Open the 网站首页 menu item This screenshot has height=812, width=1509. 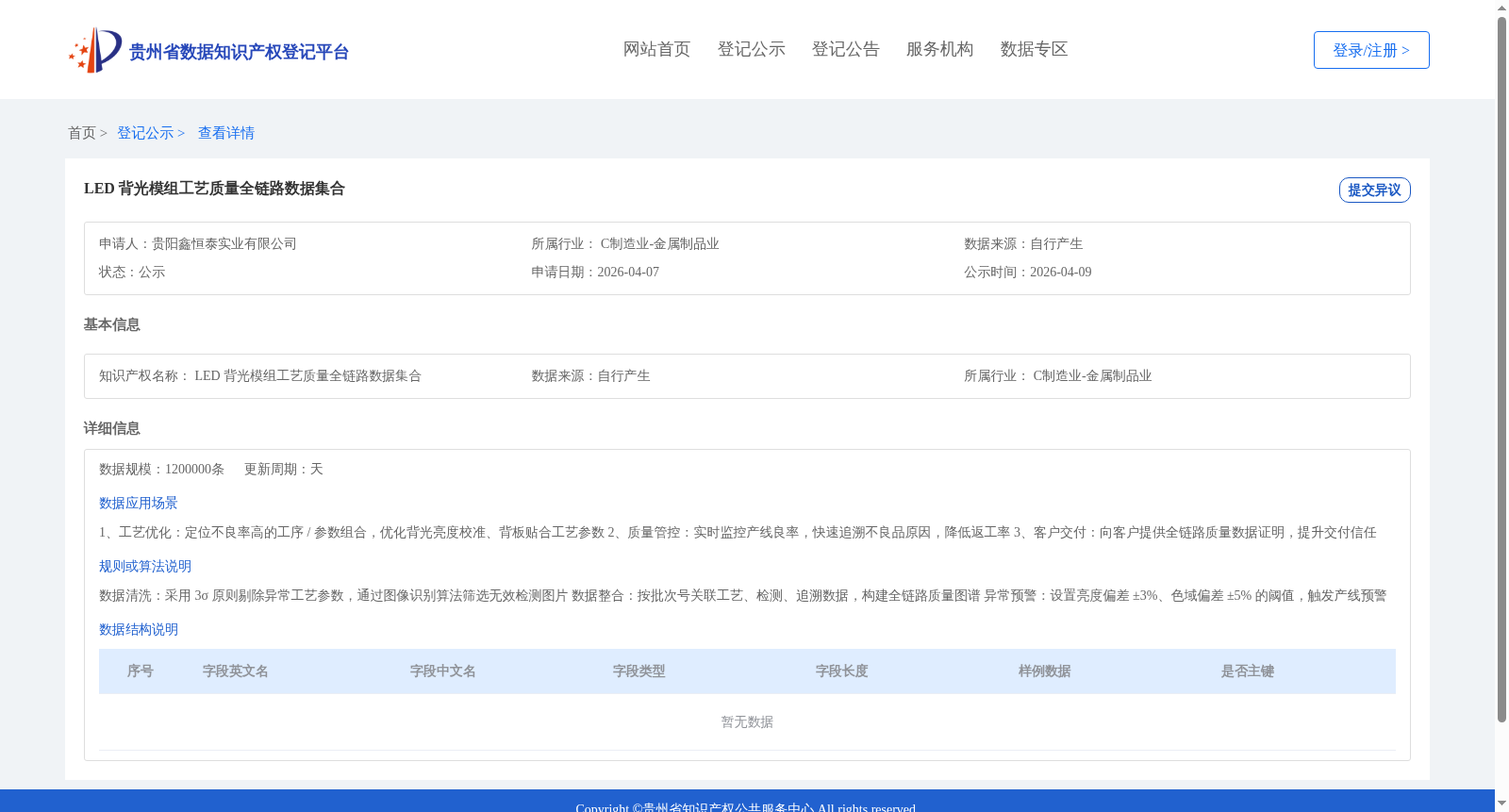click(x=657, y=49)
